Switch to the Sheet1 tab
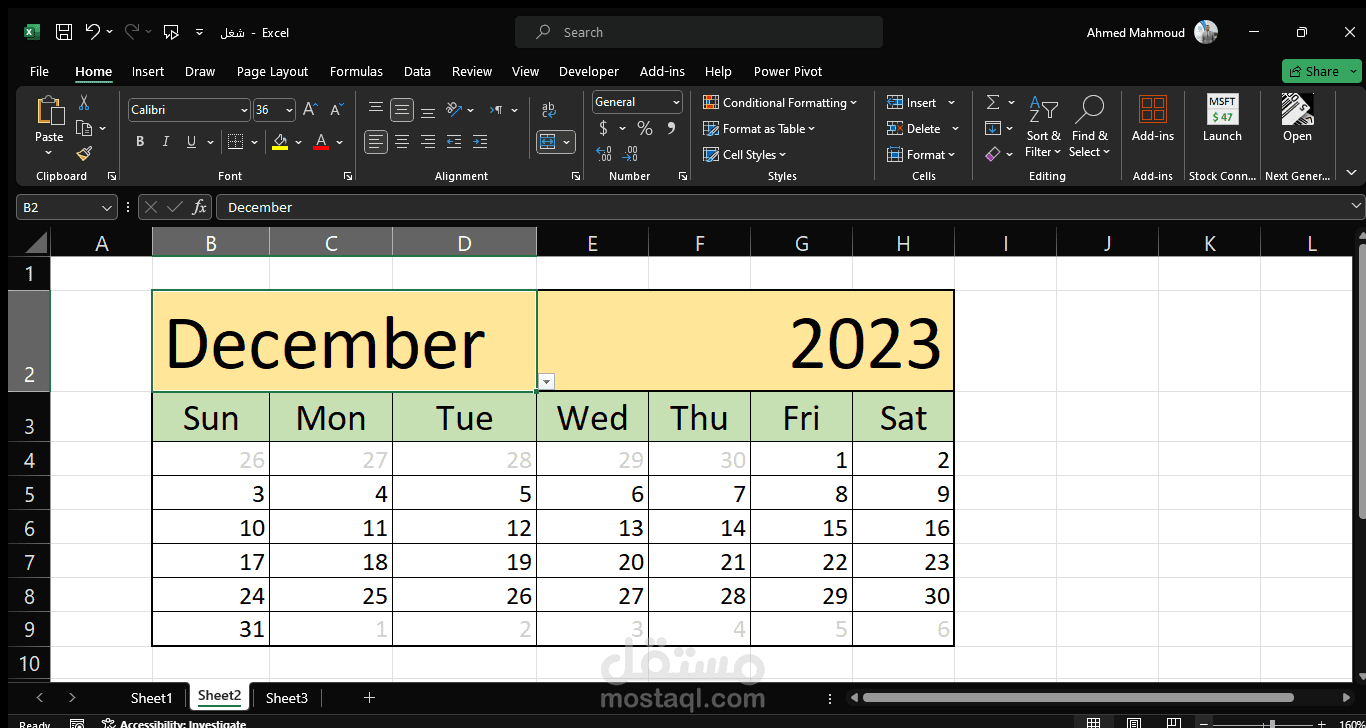 point(152,698)
